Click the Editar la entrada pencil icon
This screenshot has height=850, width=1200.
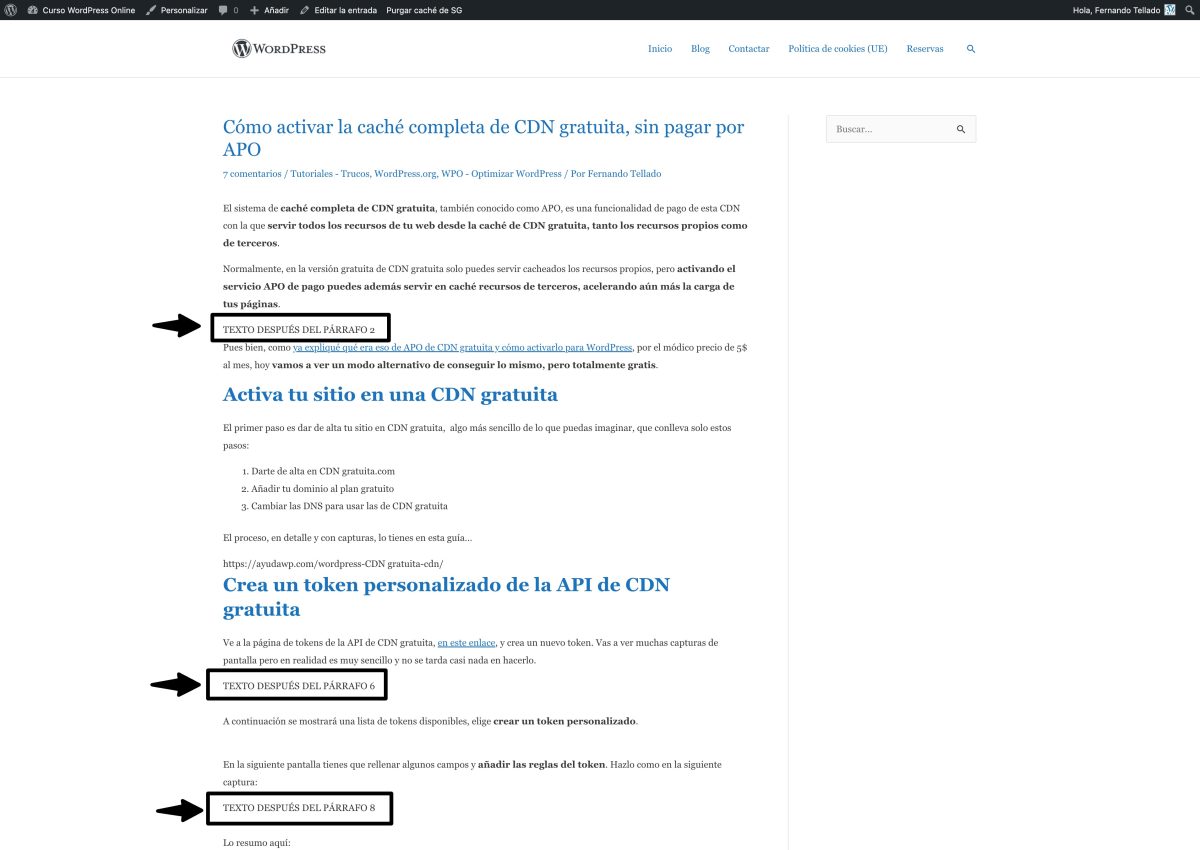306,10
